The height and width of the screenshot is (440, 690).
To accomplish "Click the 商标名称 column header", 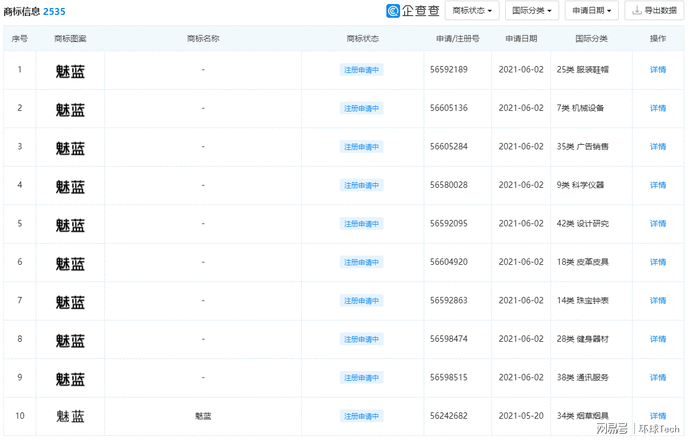I will coord(203,39).
